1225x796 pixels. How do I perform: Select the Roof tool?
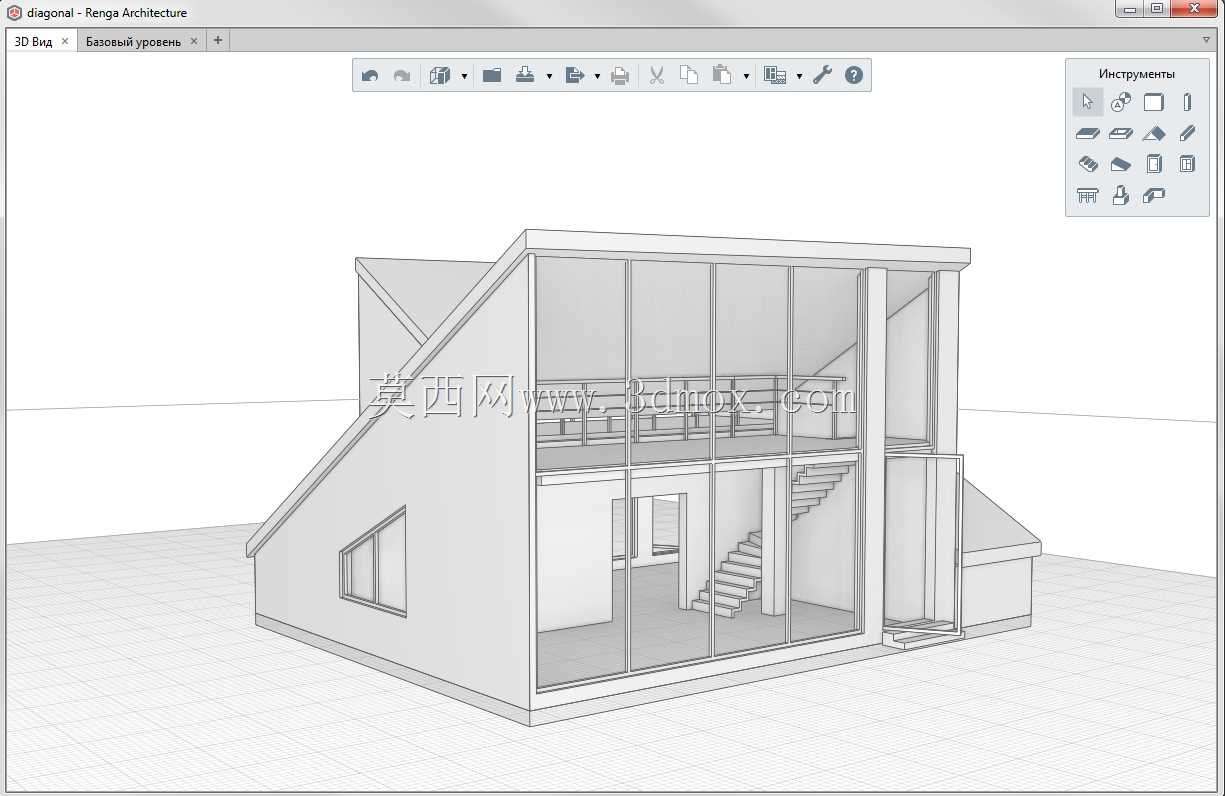point(1154,133)
